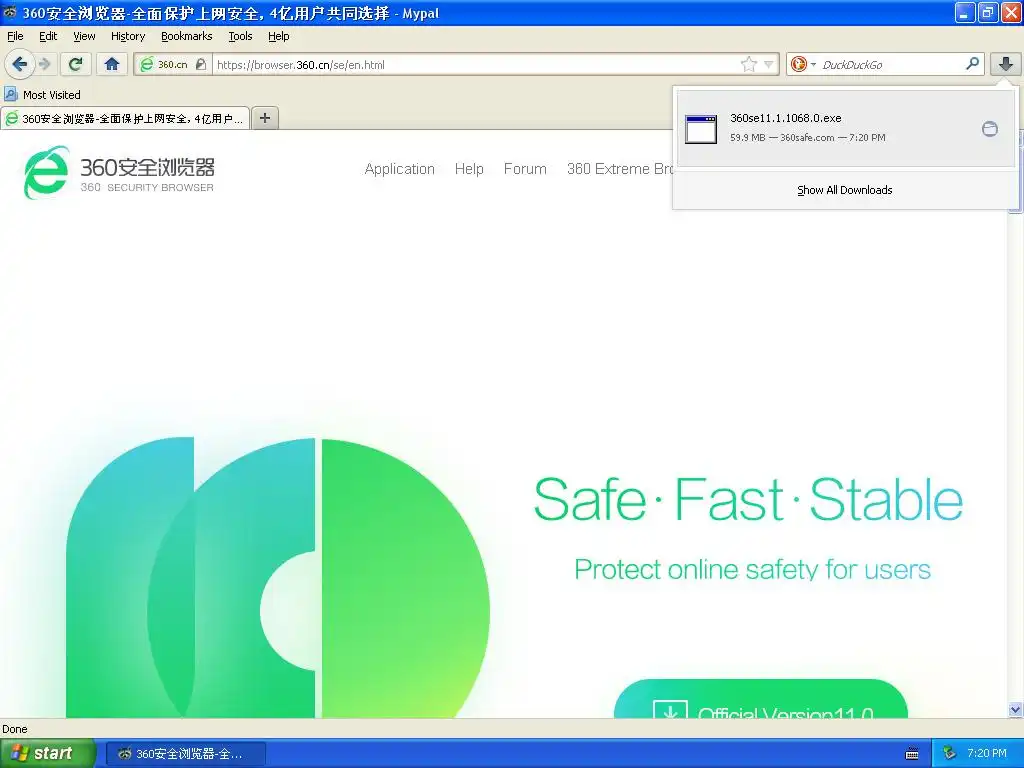Click the DuckDuckGo search engine icon

(798, 64)
